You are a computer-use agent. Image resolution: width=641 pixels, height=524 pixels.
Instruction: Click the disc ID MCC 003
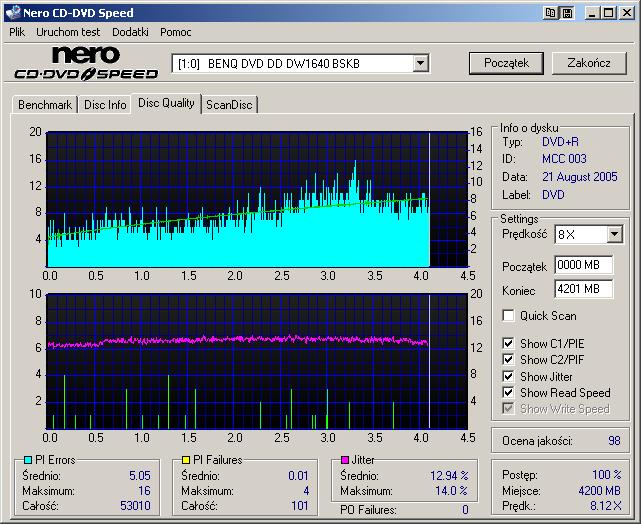[x=564, y=159]
